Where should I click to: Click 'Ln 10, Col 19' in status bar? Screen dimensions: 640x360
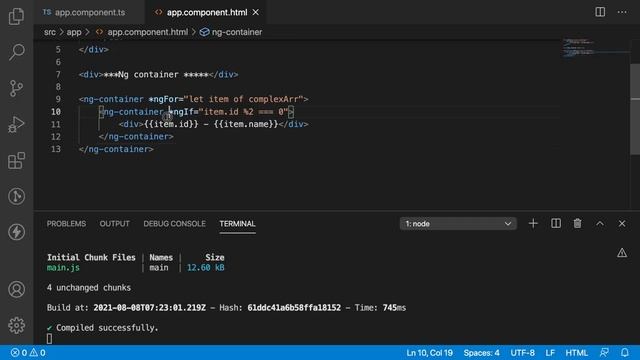tap(429, 353)
